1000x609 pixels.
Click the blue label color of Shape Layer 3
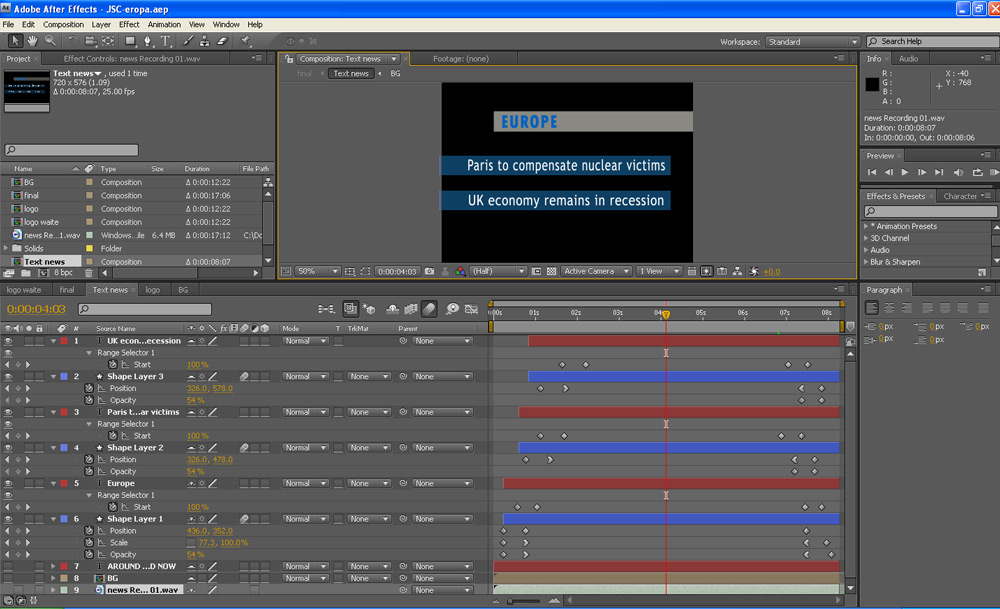[x=64, y=377]
